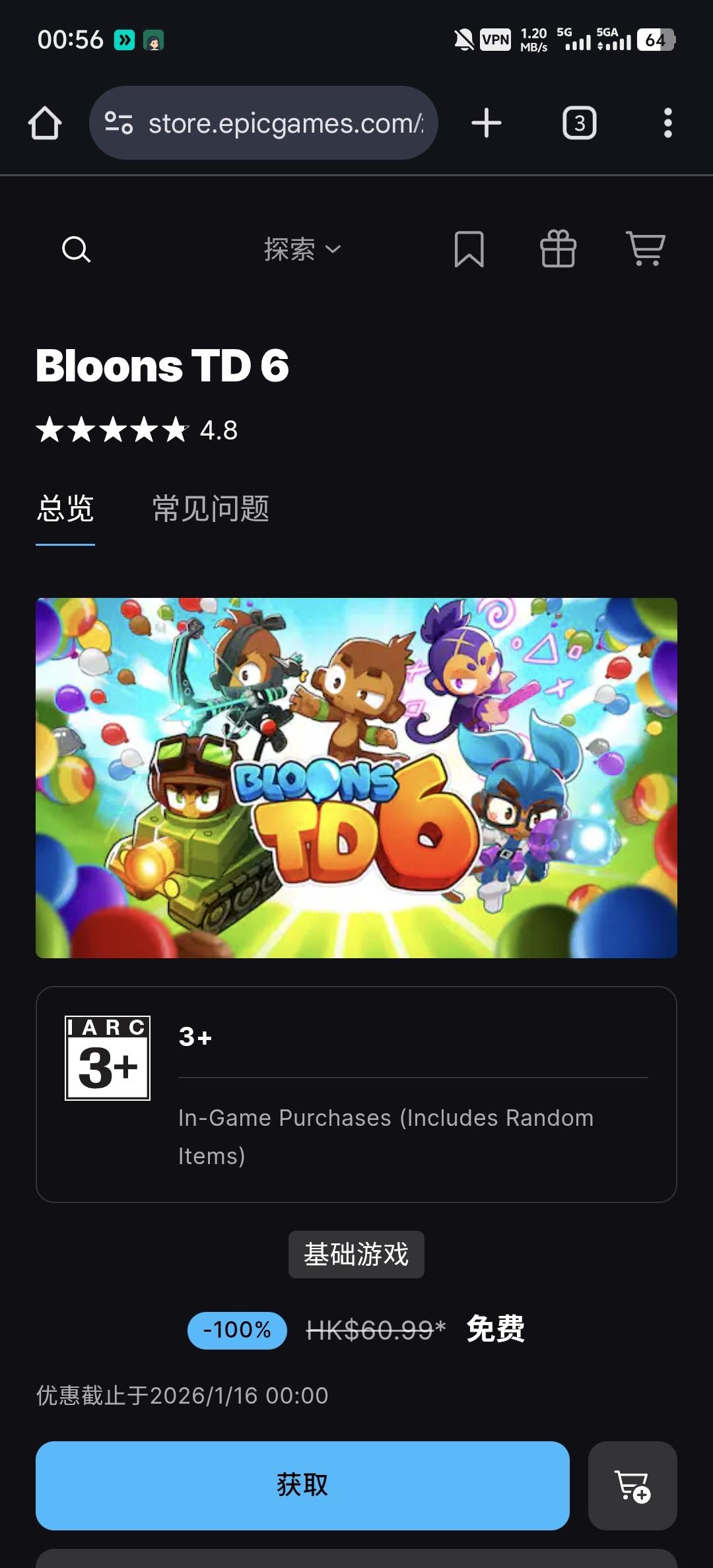Open the browser three-dot menu
713x1568 pixels.
click(668, 123)
